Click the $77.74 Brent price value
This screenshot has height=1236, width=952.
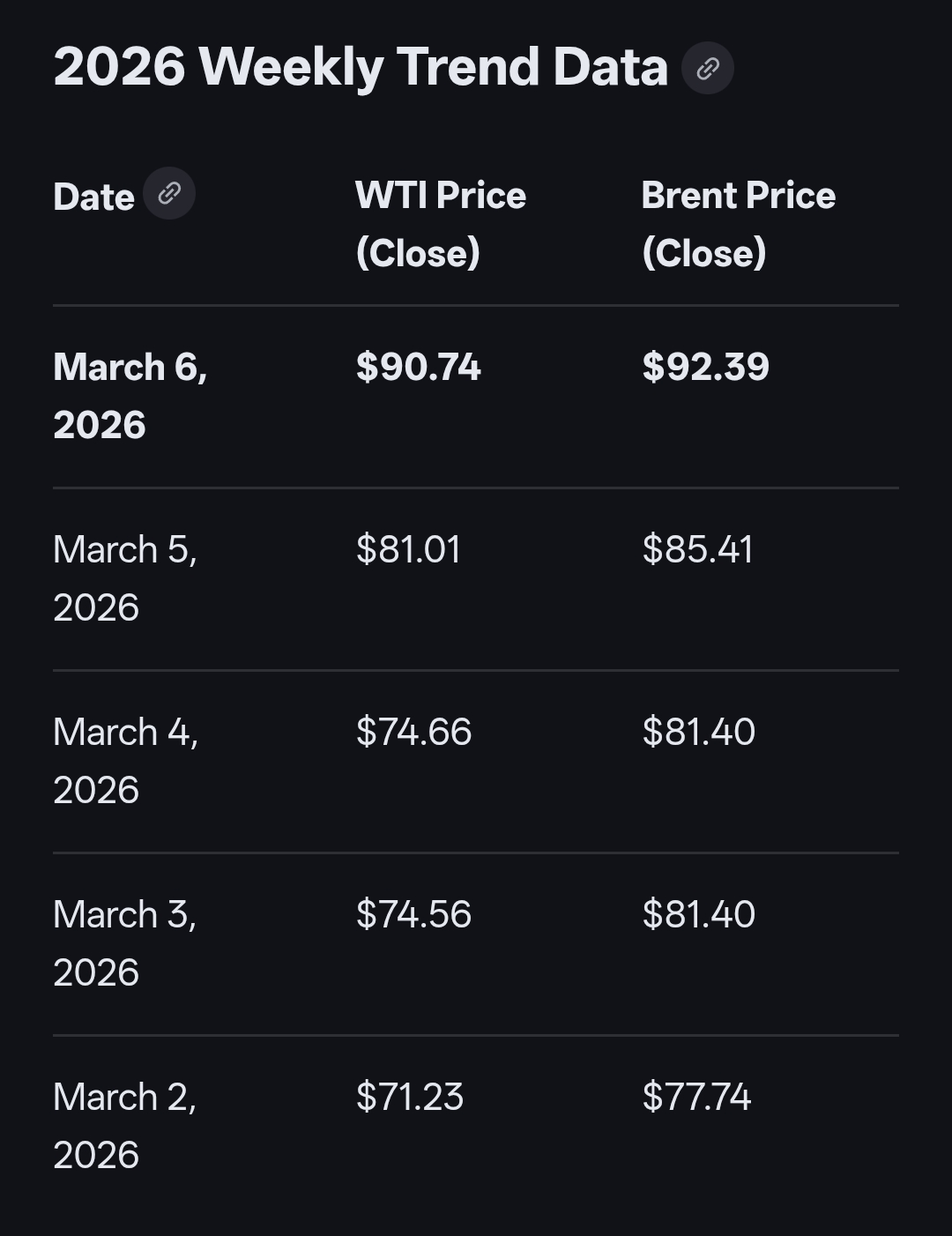(696, 1097)
